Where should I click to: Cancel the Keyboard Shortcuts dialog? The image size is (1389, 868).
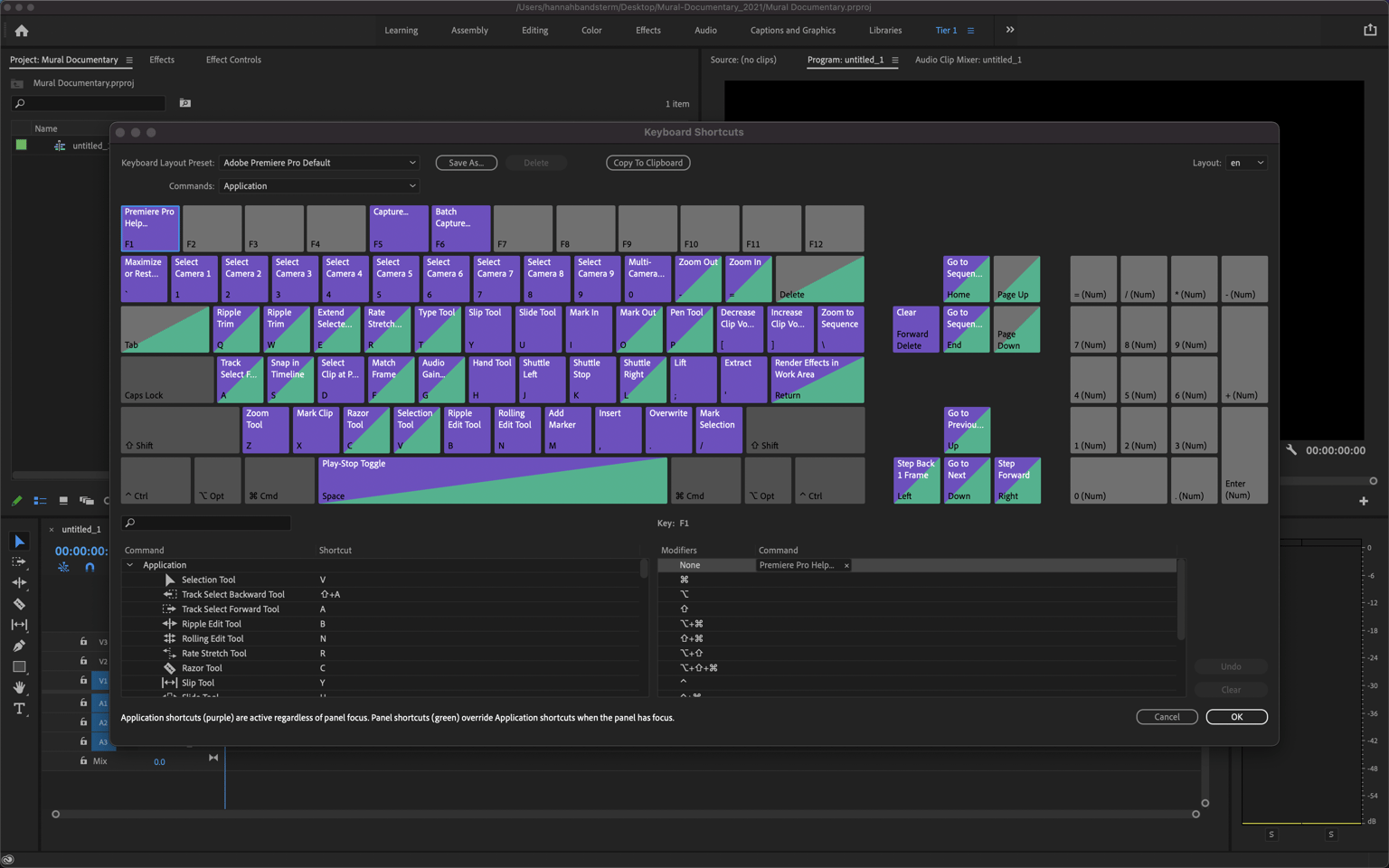tap(1167, 717)
